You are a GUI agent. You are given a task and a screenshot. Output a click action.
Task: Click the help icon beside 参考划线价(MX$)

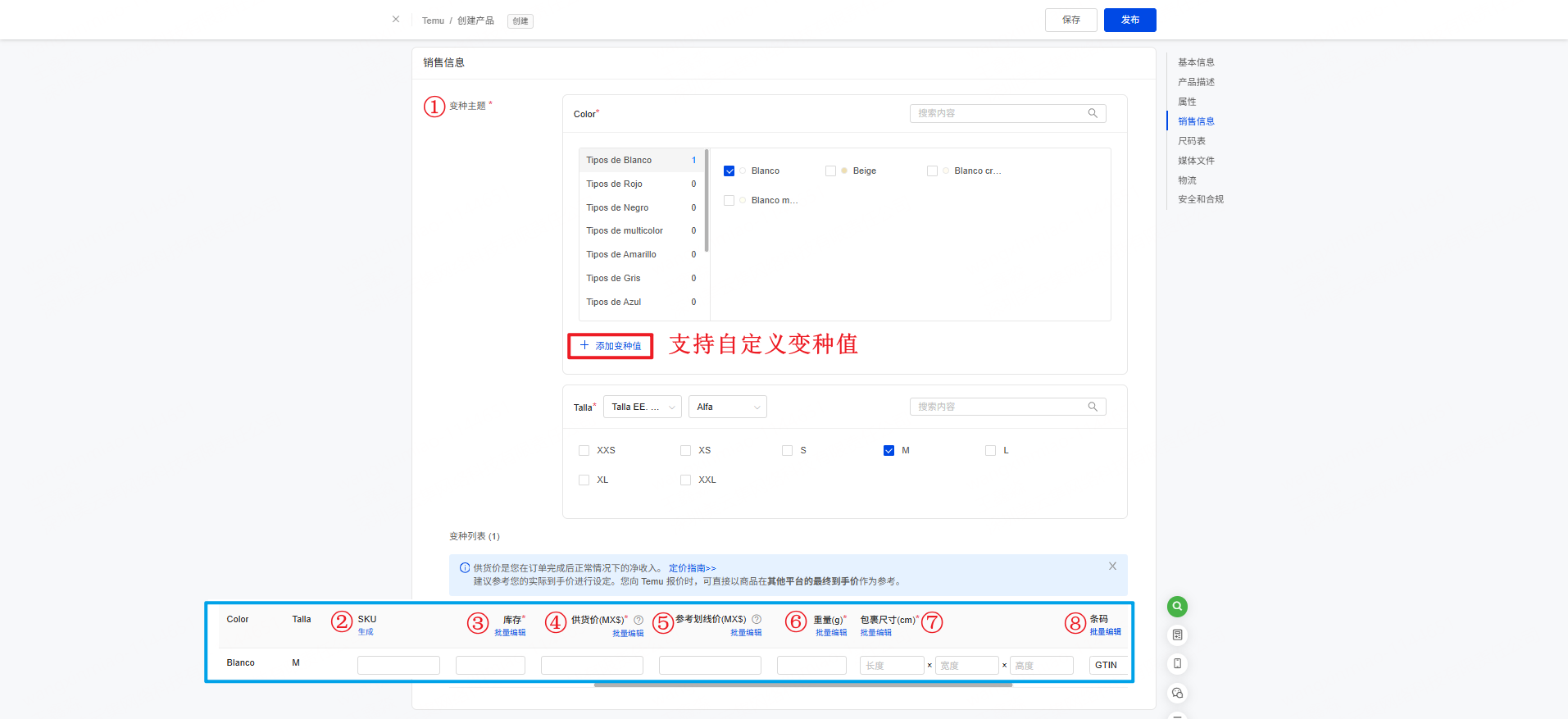[757, 620]
